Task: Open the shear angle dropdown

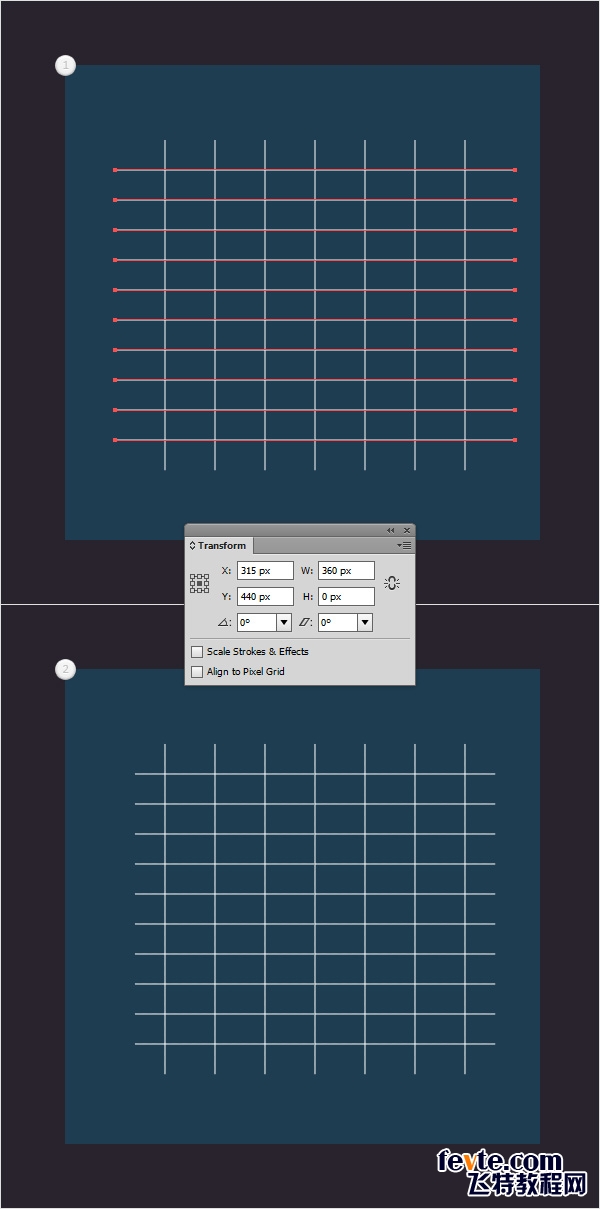Action: click(x=364, y=622)
